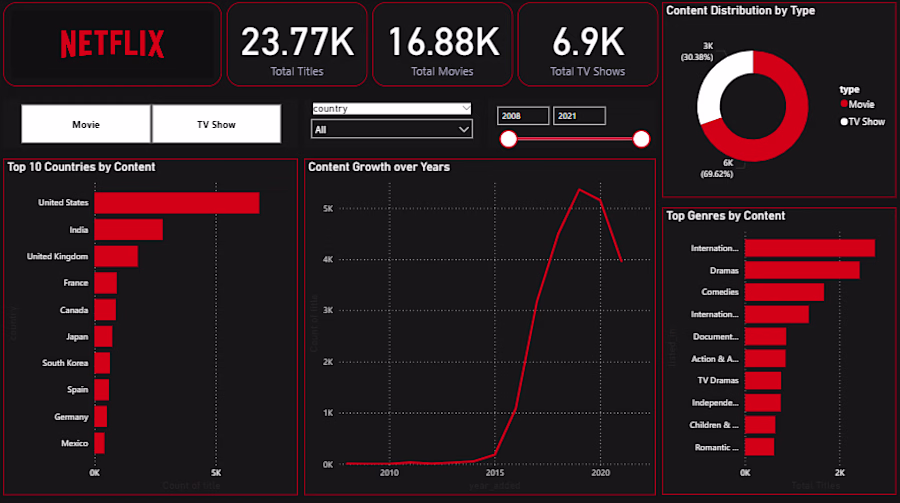The width and height of the screenshot is (900, 503).
Task: Select the United Kingdom bar
Action: [x=116, y=256]
